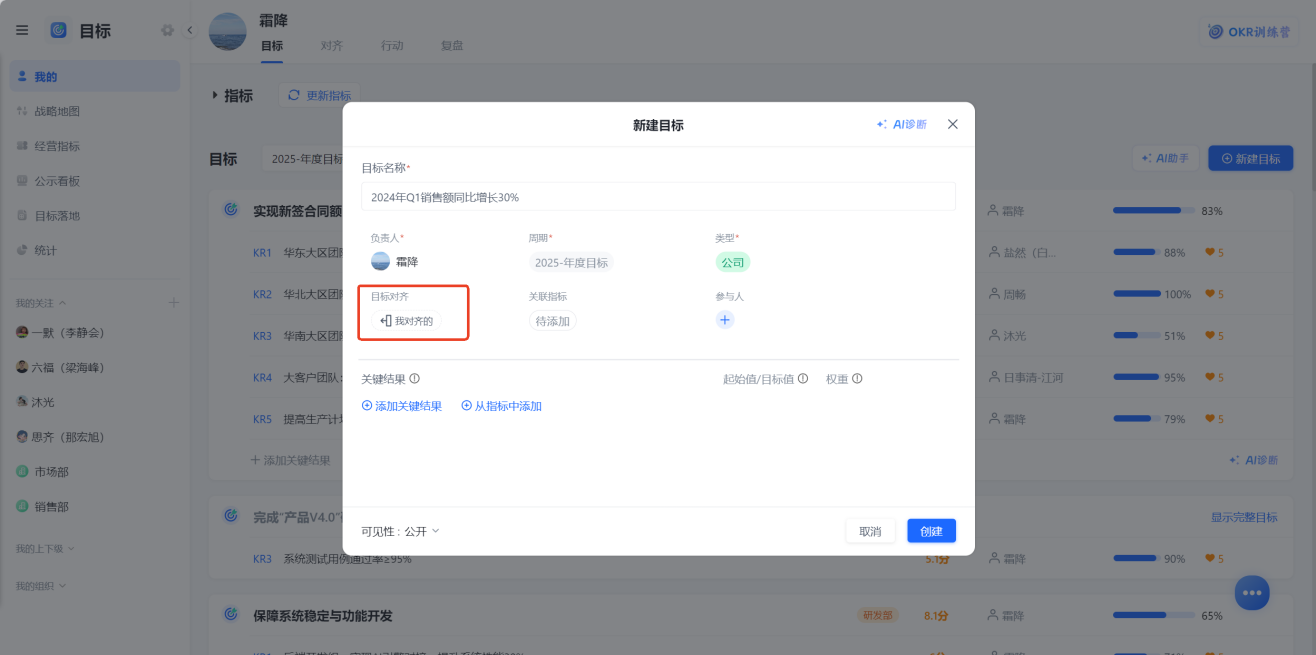Image resolution: width=1316 pixels, height=655 pixels.
Task: Click the 霜降 profile avatar at top
Action: pyautogui.click(x=227, y=31)
